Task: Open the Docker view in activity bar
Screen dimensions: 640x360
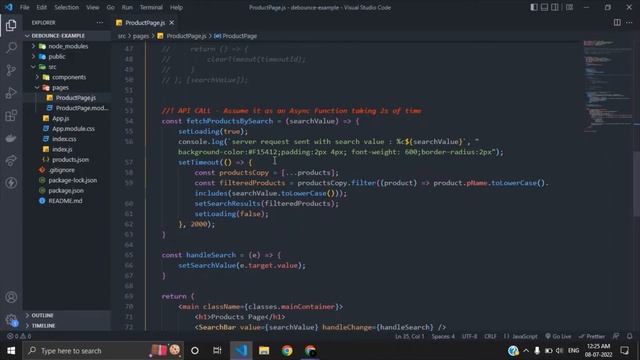Action: [11, 138]
